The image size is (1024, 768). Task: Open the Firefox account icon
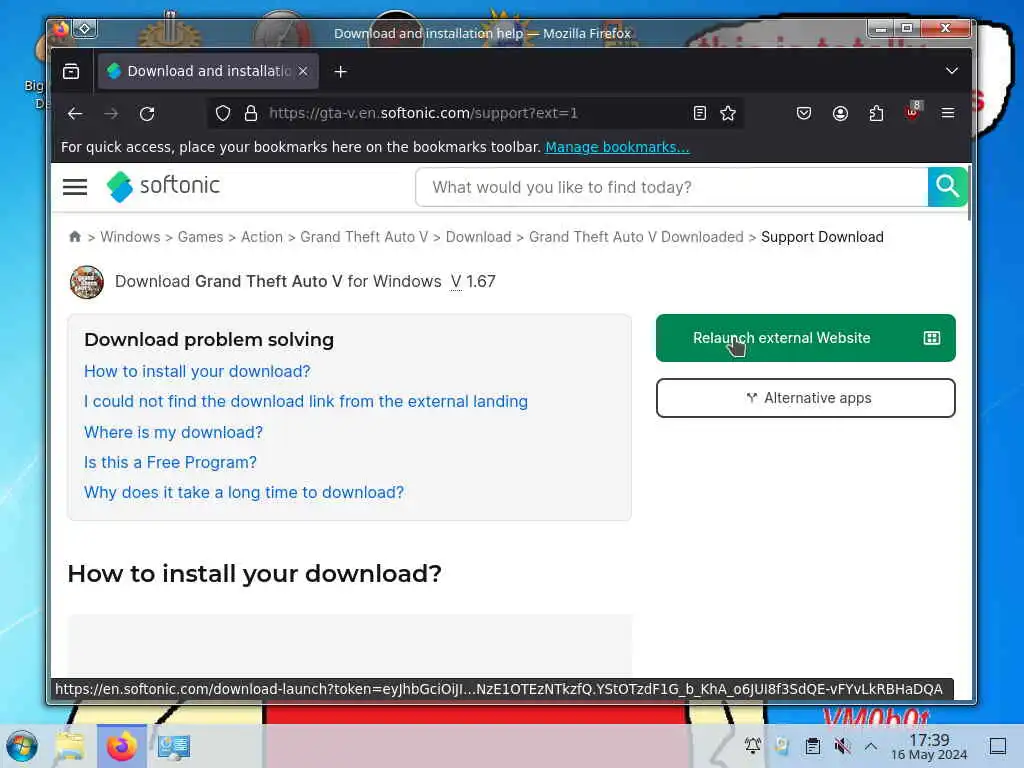click(x=840, y=114)
